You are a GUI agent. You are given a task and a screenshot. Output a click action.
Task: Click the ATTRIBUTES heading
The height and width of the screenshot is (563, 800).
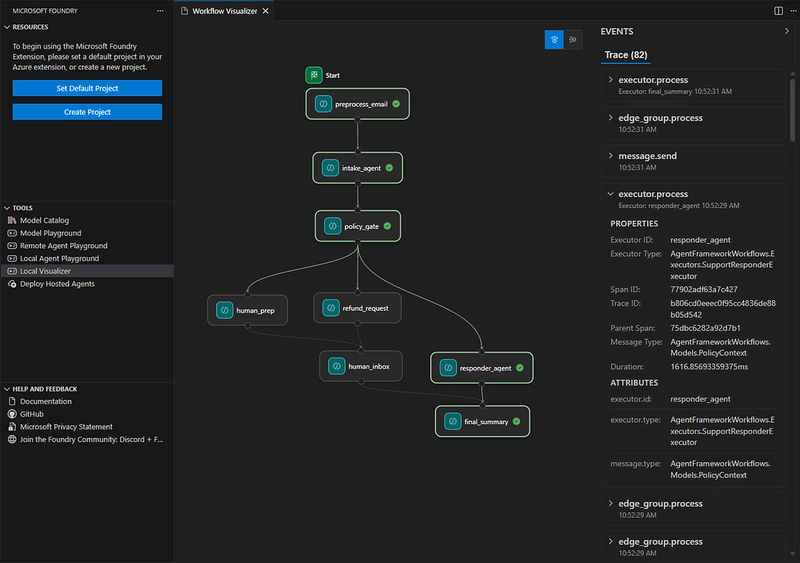(x=634, y=383)
